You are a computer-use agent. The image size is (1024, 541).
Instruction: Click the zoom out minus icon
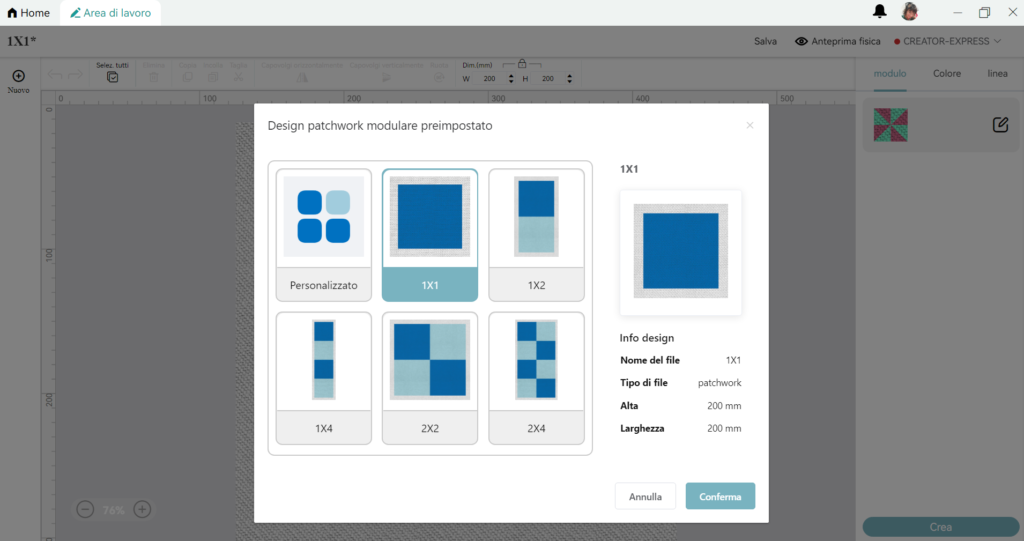[x=85, y=510]
